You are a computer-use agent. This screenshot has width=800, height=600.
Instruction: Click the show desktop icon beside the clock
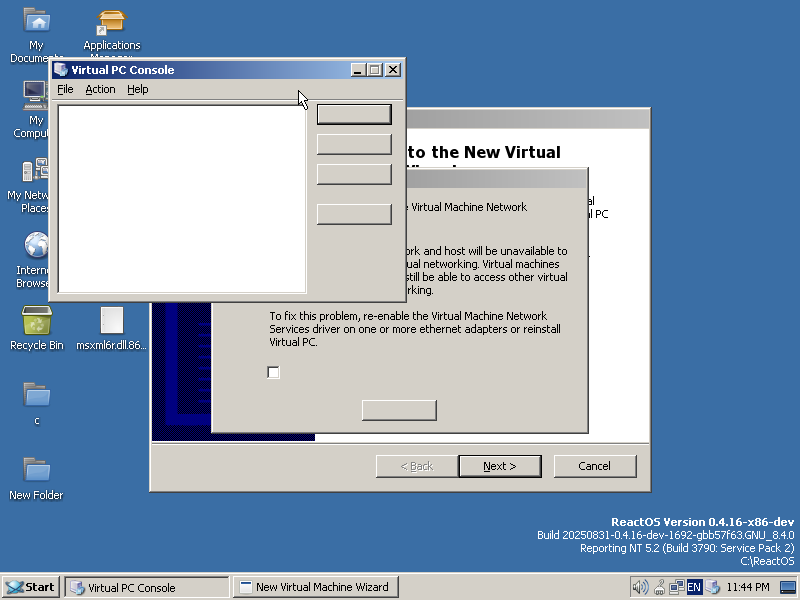point(788,587)
